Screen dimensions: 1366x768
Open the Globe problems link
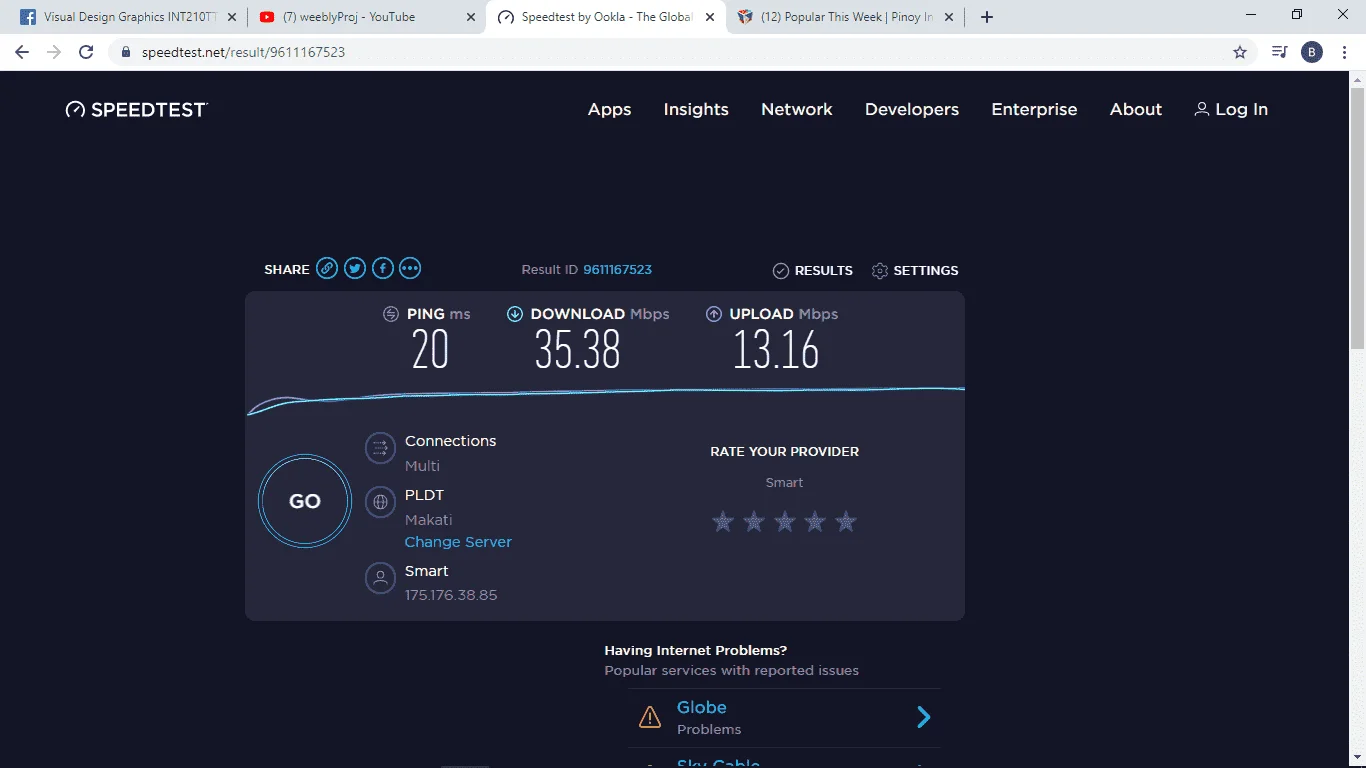[x=702, y=707]
